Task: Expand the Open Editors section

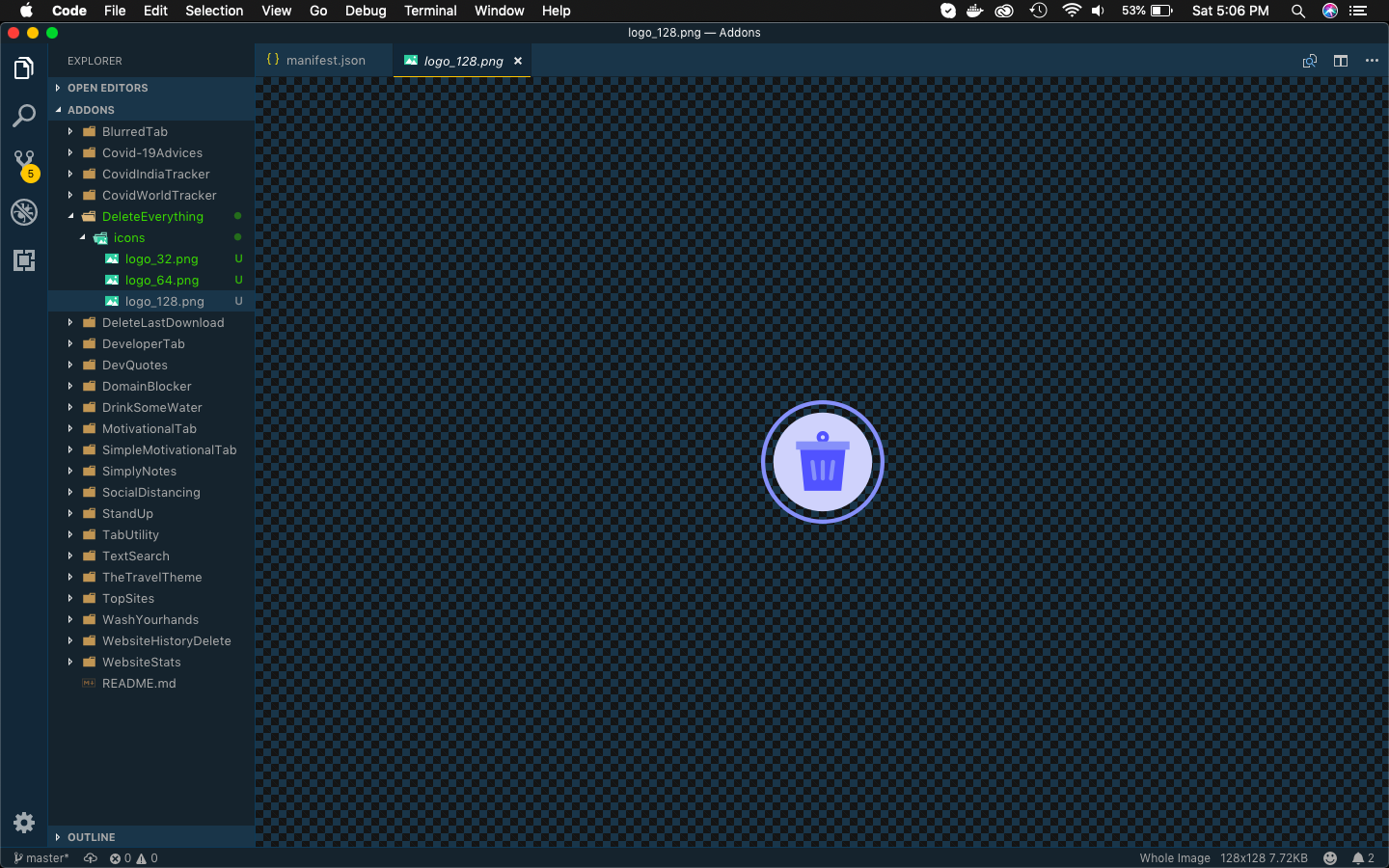Action: (x=151, y=88)
